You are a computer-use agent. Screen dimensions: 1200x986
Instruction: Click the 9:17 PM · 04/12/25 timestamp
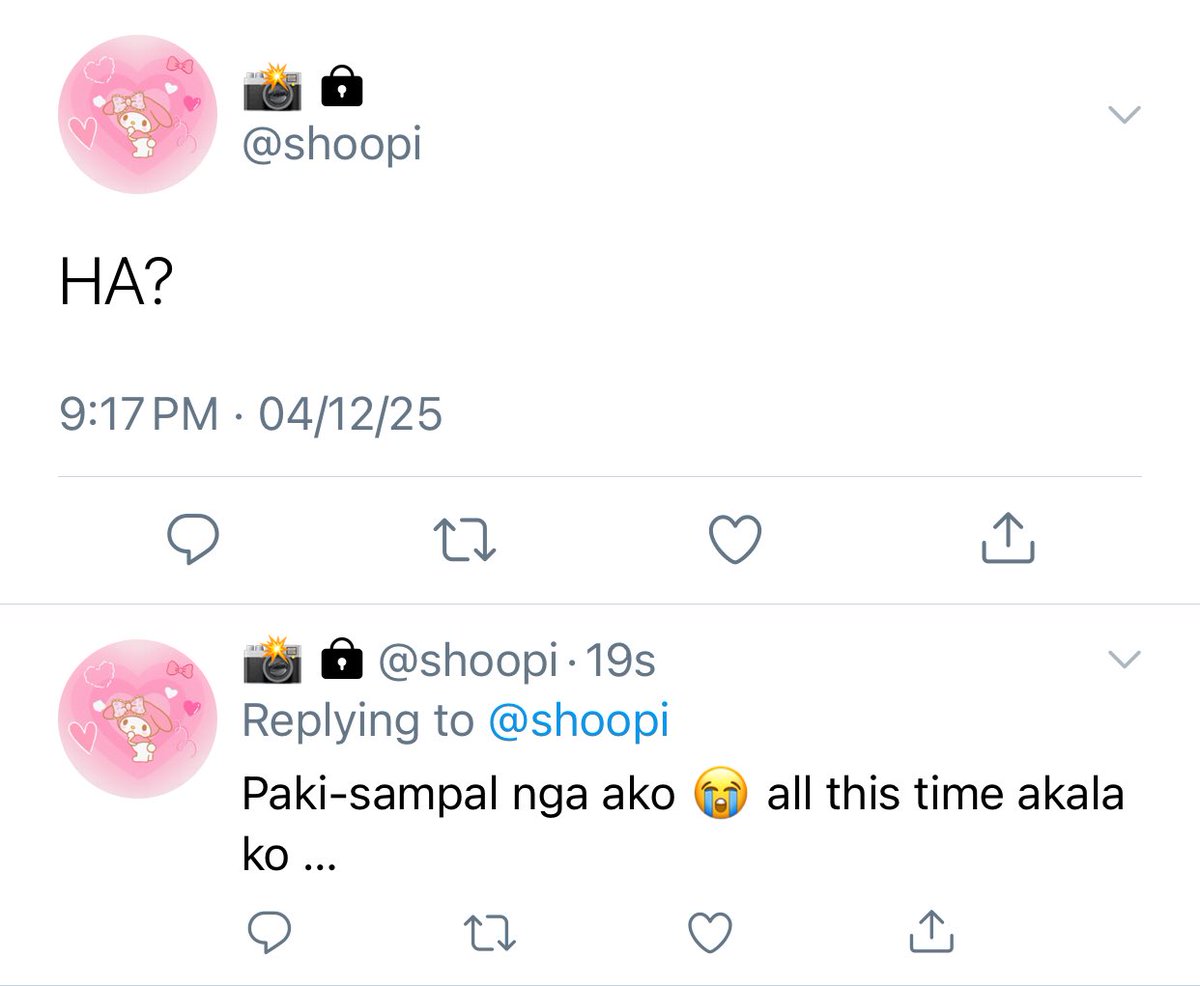(250, 414)
